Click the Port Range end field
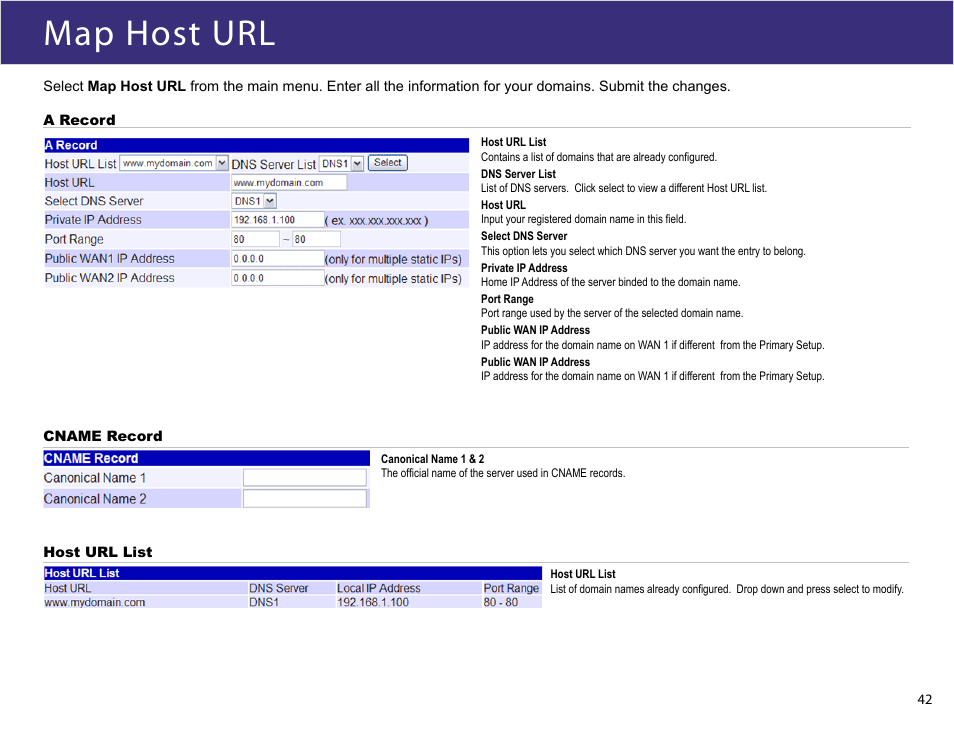 point(316,239)
